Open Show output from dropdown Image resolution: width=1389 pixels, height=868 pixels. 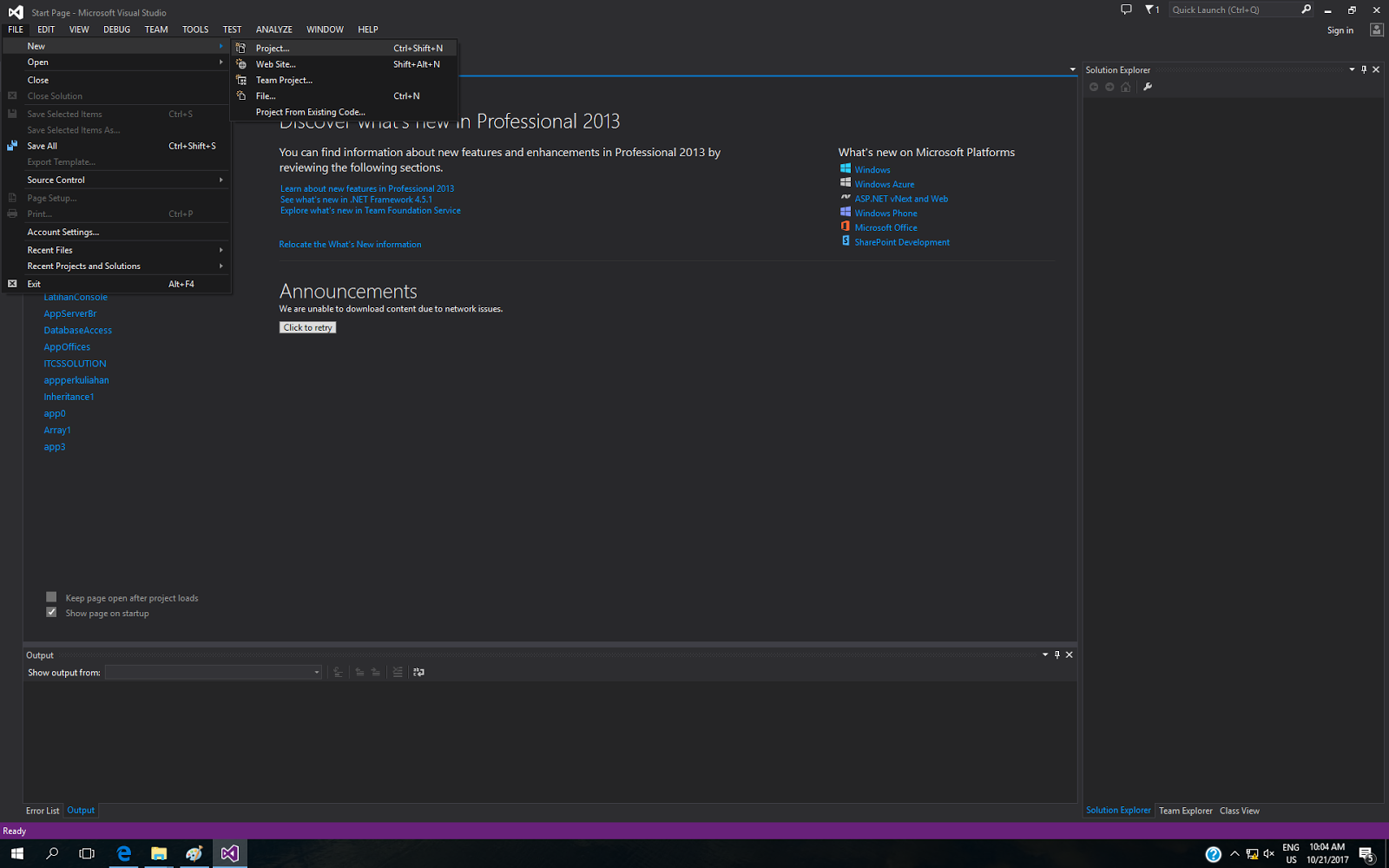(214, 672)
